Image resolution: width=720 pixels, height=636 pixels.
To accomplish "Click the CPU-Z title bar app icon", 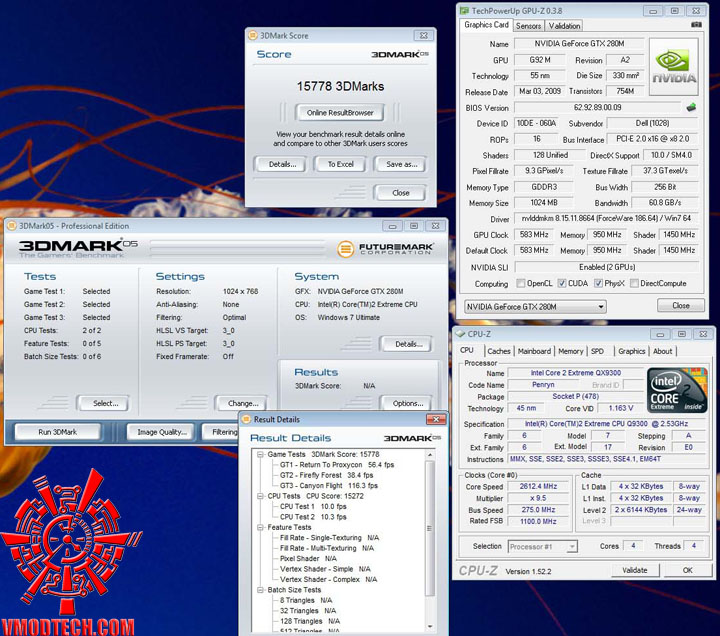I will (460, 334).
